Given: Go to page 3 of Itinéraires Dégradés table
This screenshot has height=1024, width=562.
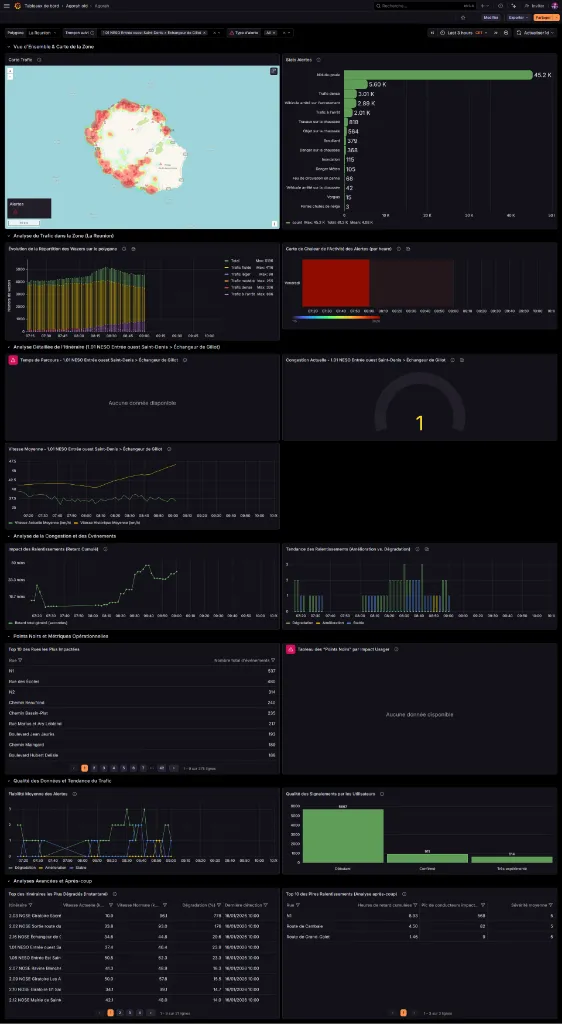Looking at the screenshot, I should click(131, 1012).
